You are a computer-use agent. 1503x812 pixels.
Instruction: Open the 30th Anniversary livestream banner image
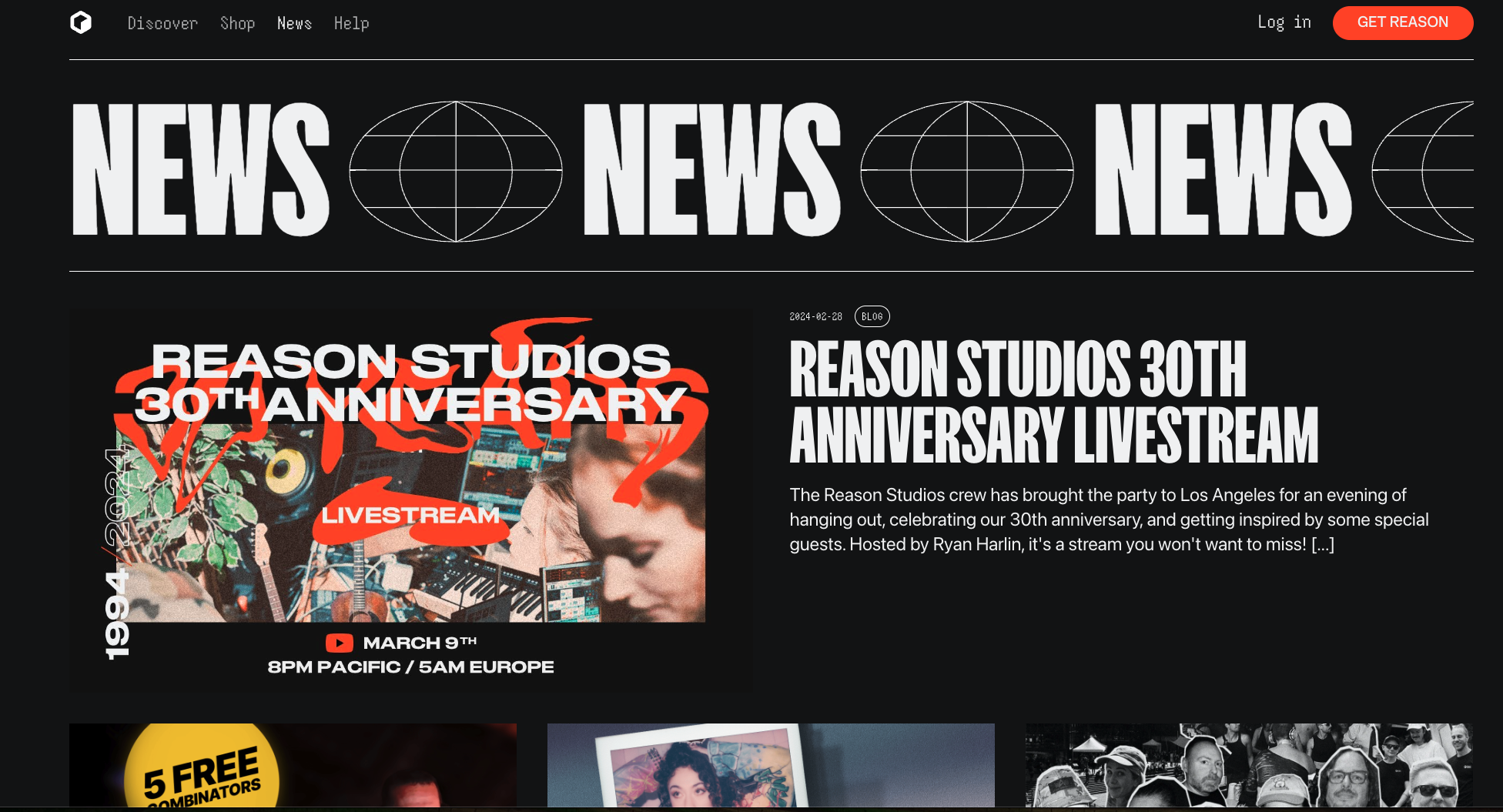(411, 499)
